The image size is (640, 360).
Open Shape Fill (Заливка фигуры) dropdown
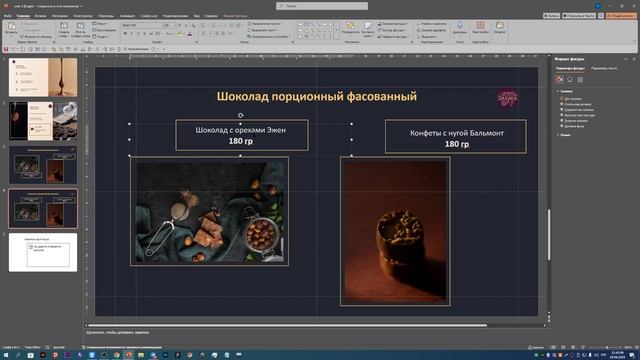(x=392, y=24)
